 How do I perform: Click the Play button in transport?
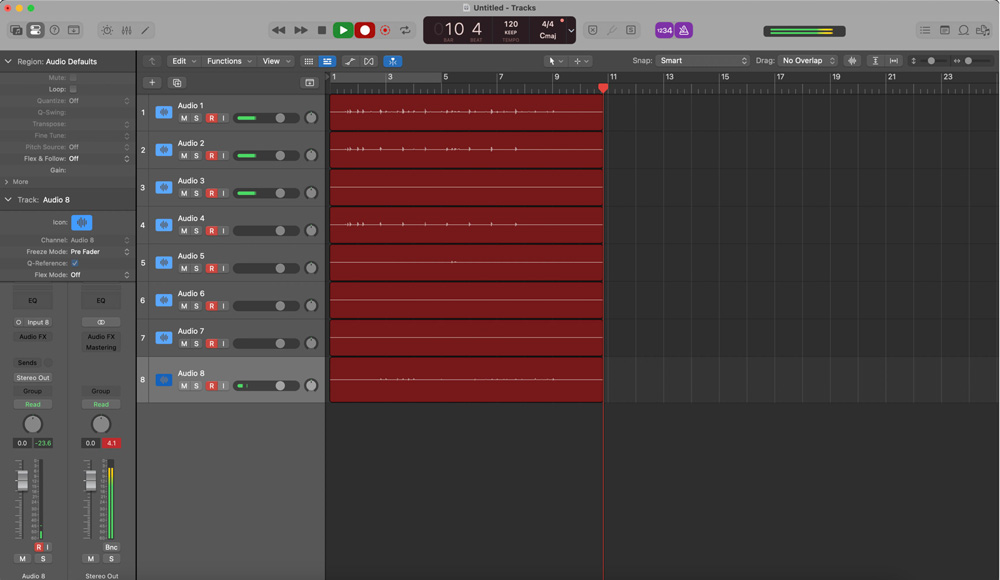342,30
